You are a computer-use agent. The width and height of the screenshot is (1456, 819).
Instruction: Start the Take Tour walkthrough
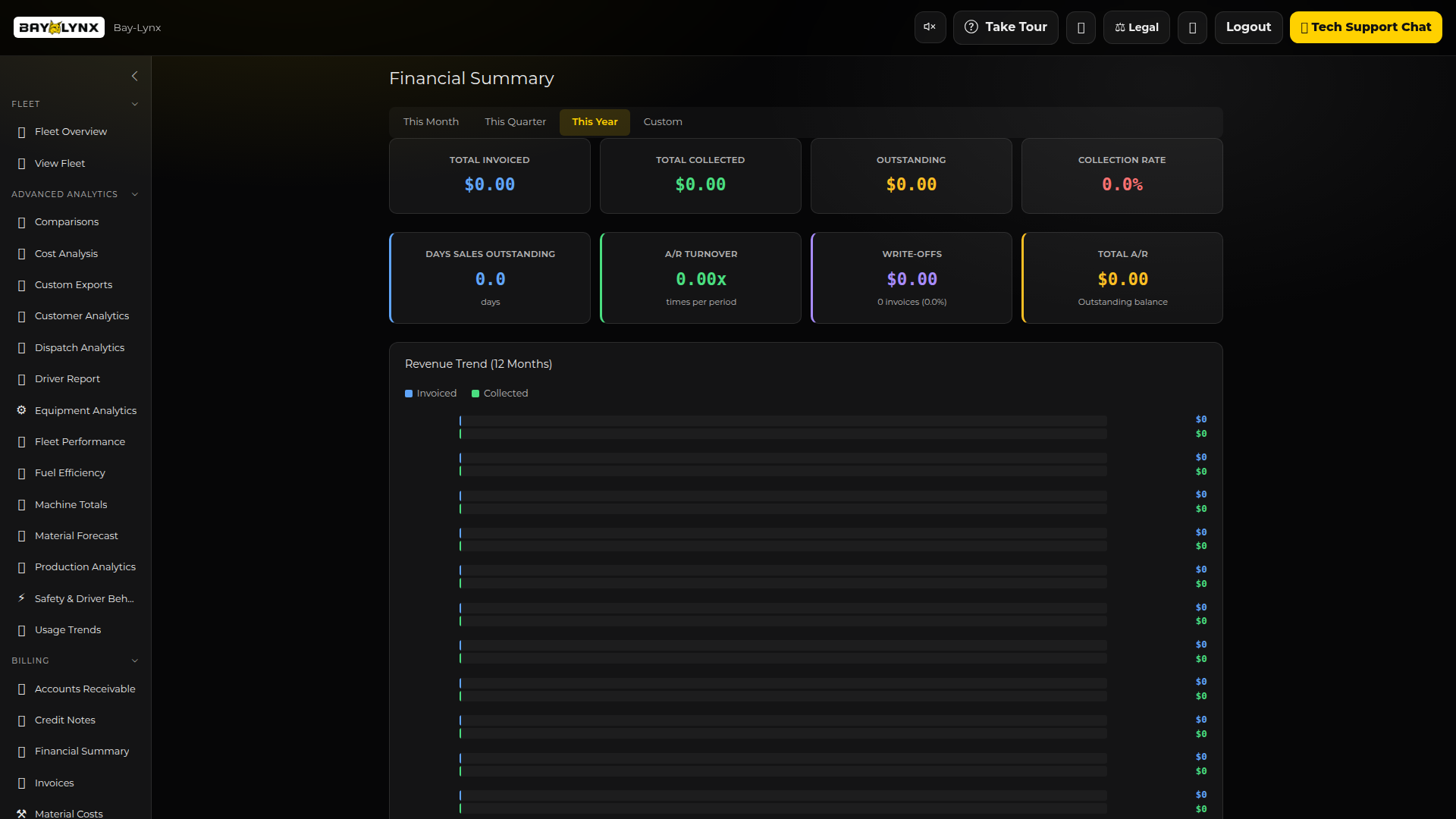(x=1006, y=27)
